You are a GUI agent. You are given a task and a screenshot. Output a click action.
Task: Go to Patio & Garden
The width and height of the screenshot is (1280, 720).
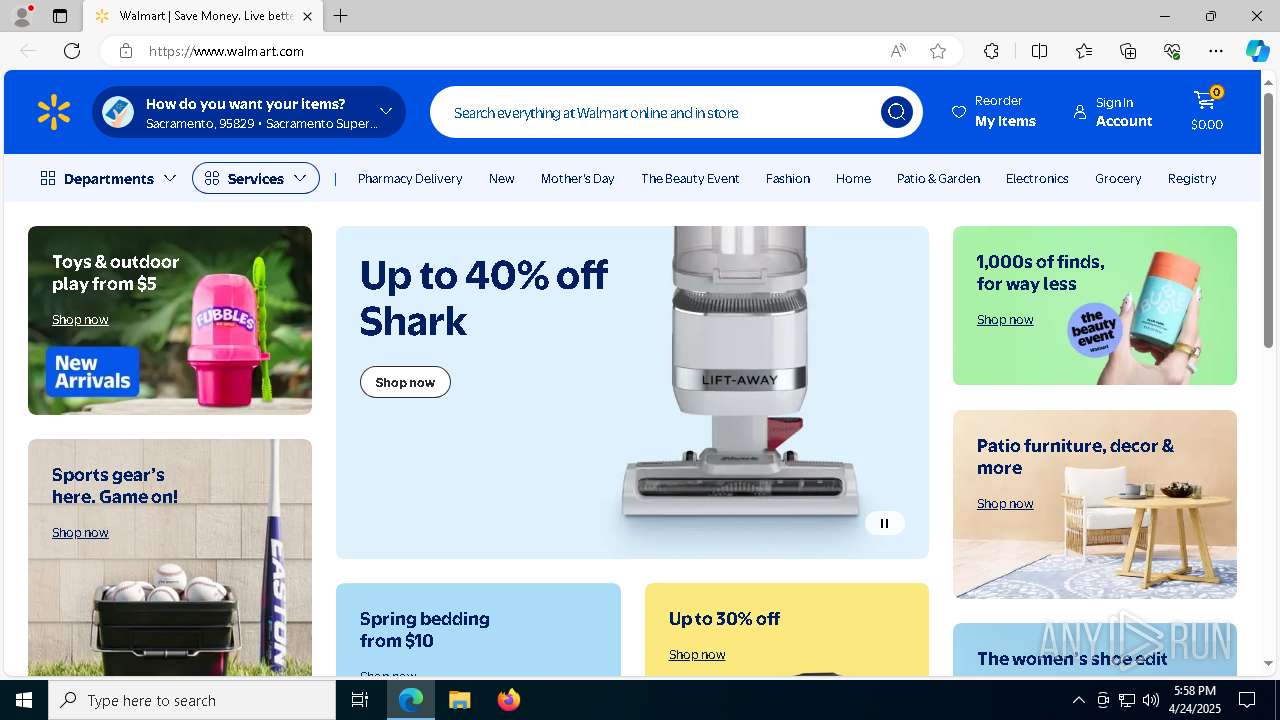(938, 178)
